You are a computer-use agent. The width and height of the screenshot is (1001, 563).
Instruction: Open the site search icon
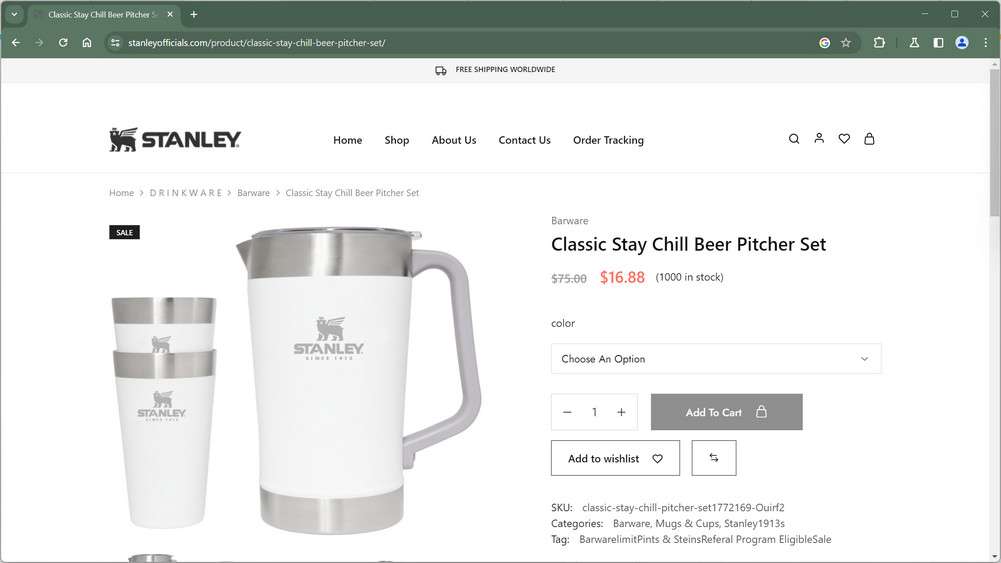pyautogui.click(x=794, y=139)
